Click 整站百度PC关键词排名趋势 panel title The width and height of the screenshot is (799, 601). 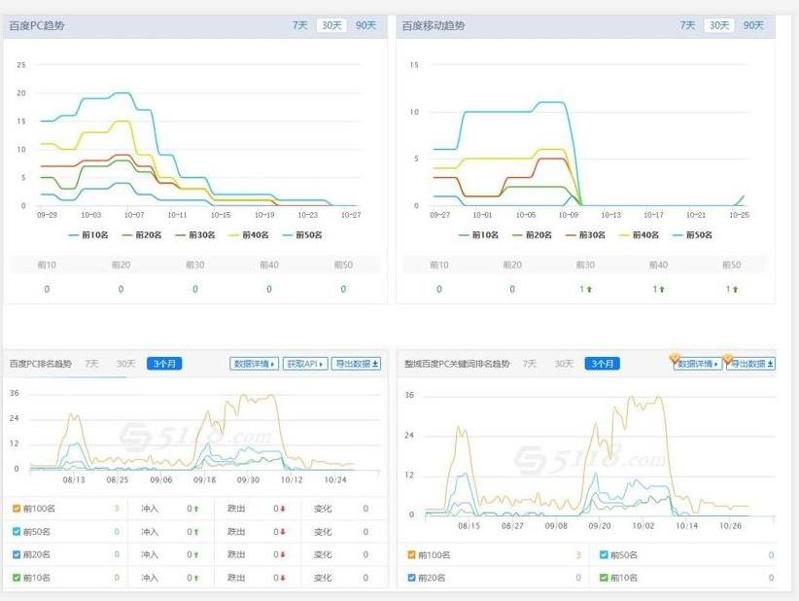[x=457, y=363]
